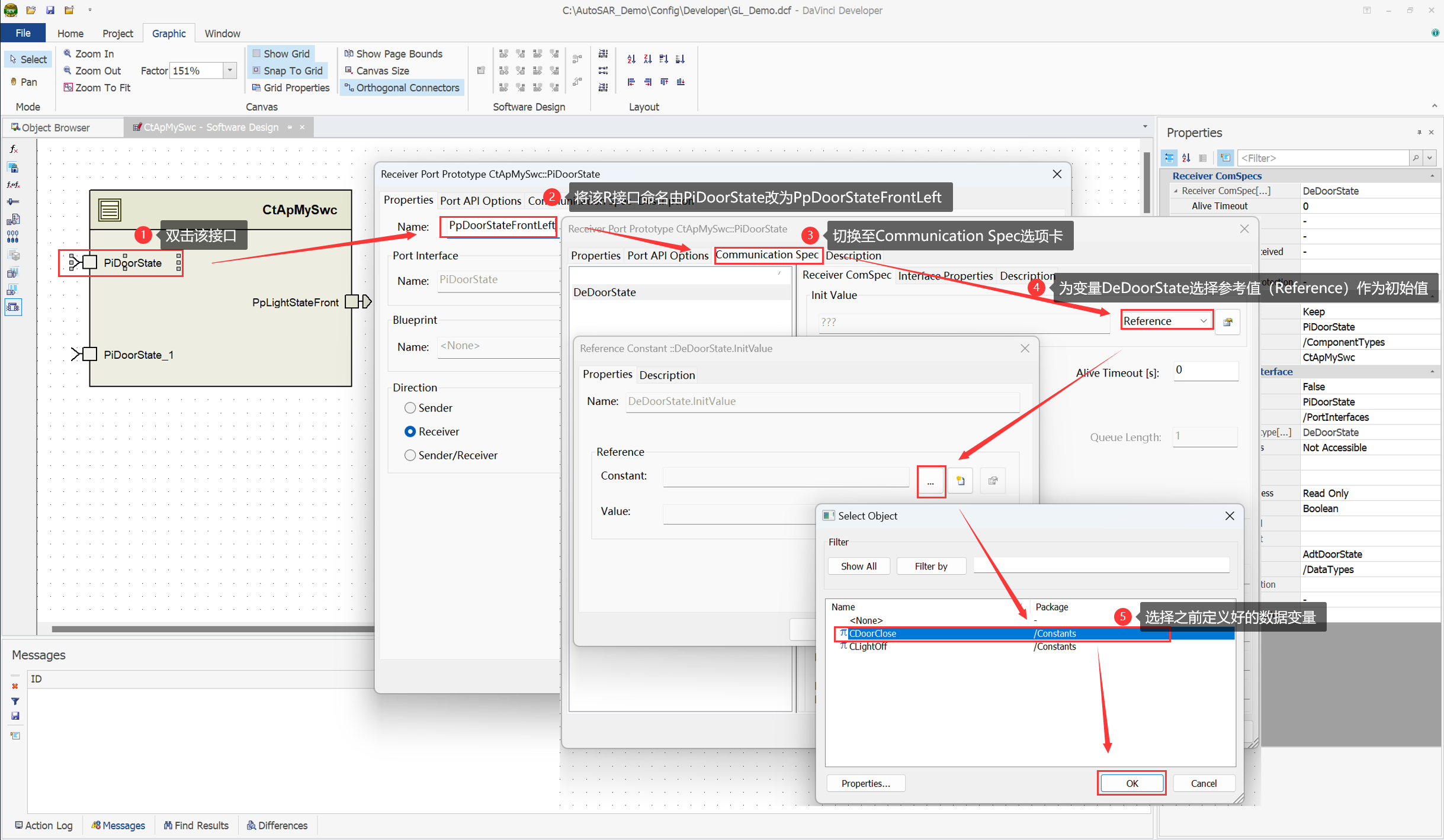This screenshot has width=1444, height=840.
Task: Toggle Show Grid option
Action: coord(280,53)
